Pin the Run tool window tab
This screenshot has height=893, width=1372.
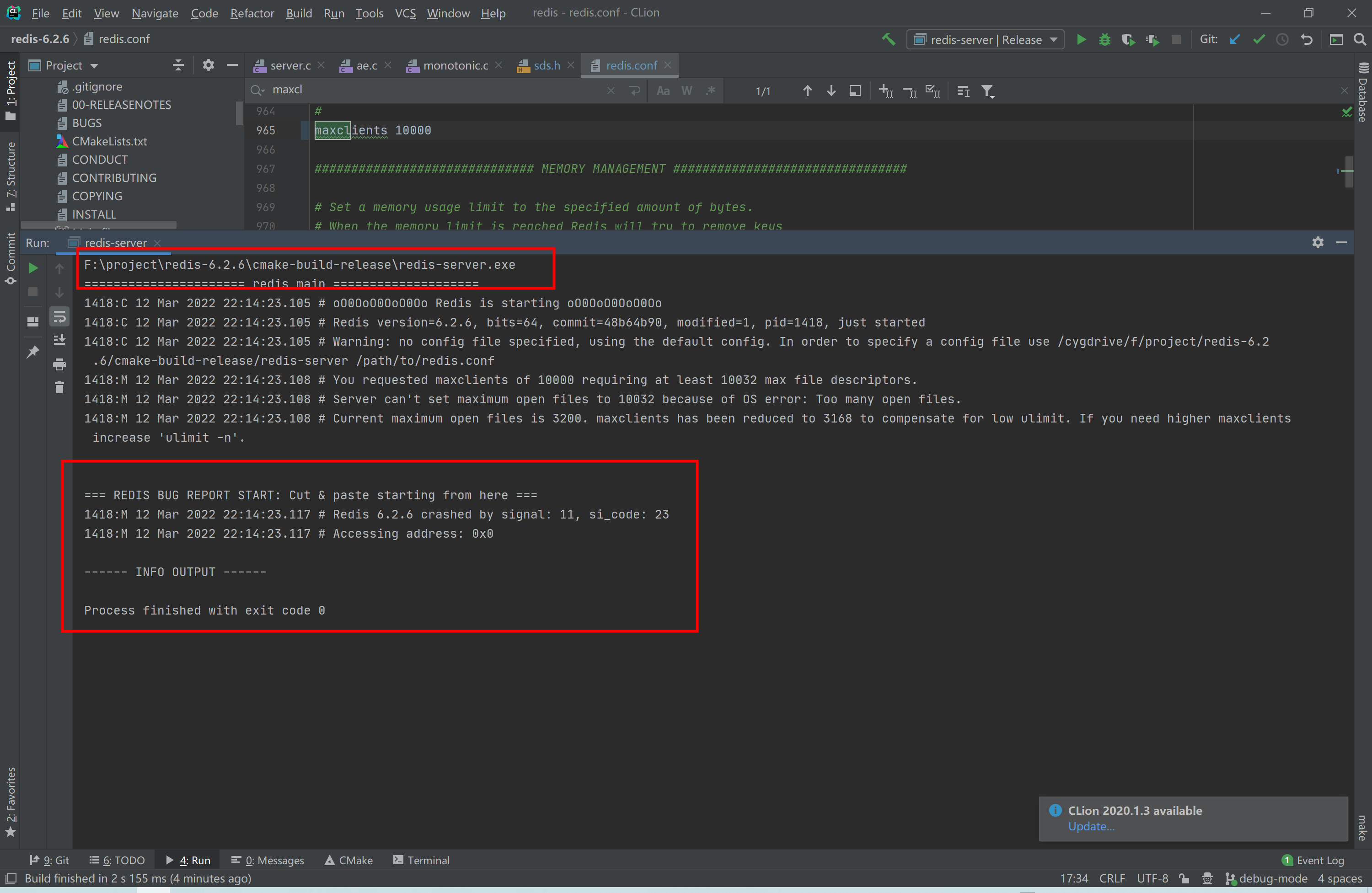point(33,352)
